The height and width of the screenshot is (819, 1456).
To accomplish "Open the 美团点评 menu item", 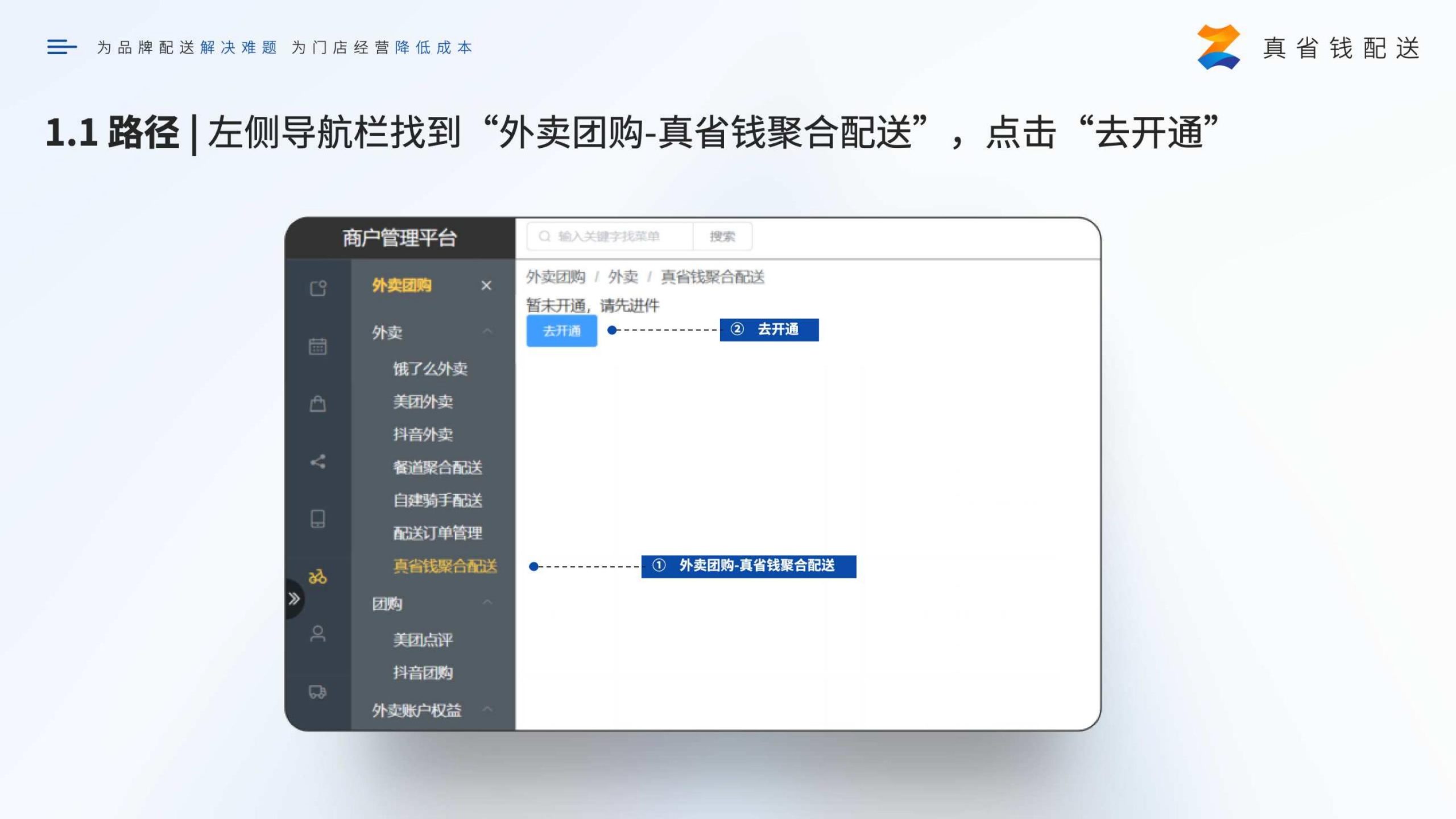I will click(x=423, y=640).
